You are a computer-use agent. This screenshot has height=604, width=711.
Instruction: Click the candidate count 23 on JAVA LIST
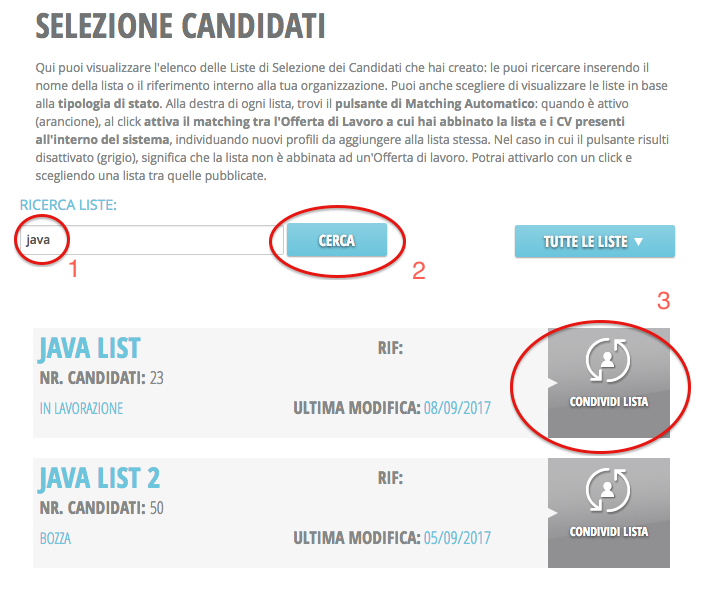[155, 378]
